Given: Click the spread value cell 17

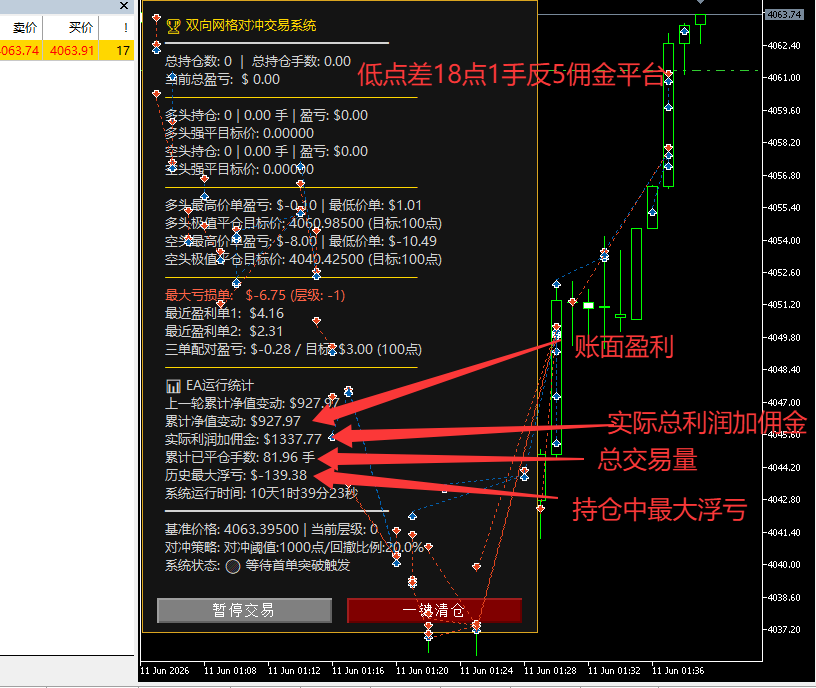Looking at the screenshot, I should pyautogui.click(x=123, y=50).
